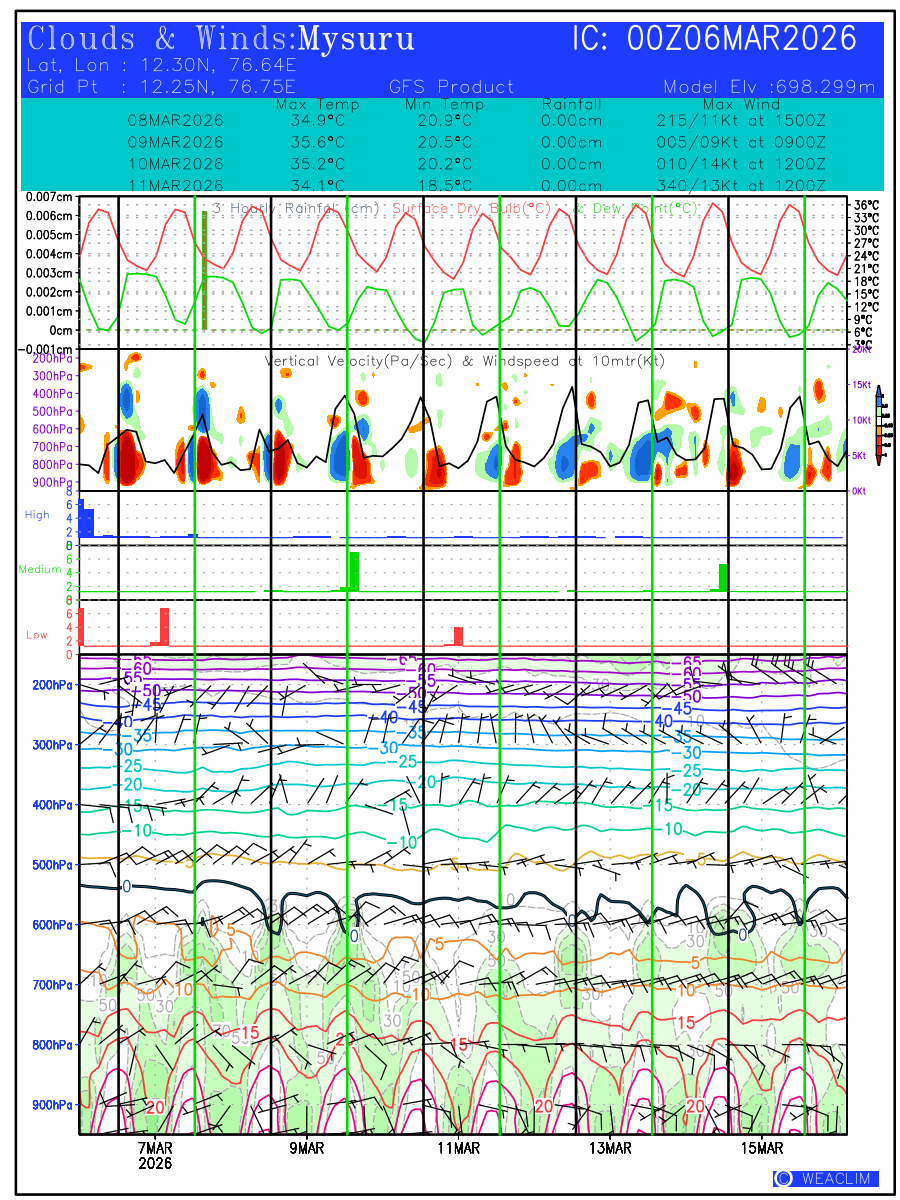This screenshot has height=1200, width=900.
Task: Click the 7MAR 2026 time axis label
Action: pyautogui.click(x=155, y=1155)
